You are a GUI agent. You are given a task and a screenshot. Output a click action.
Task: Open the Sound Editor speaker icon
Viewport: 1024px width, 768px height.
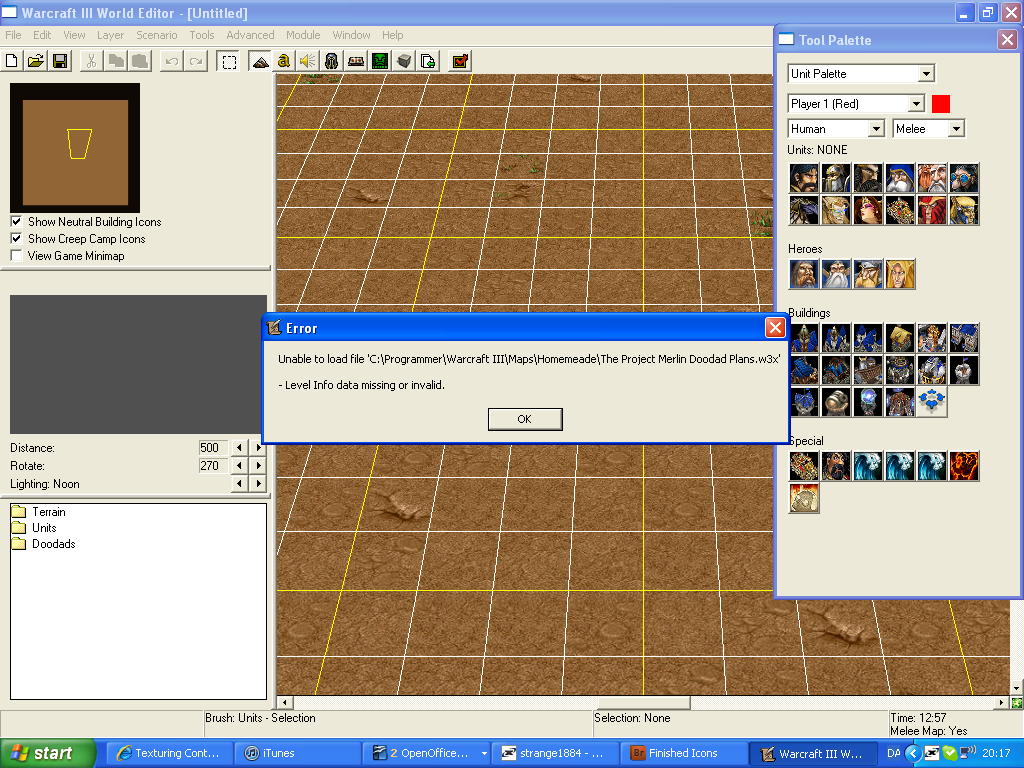point(308,61)
